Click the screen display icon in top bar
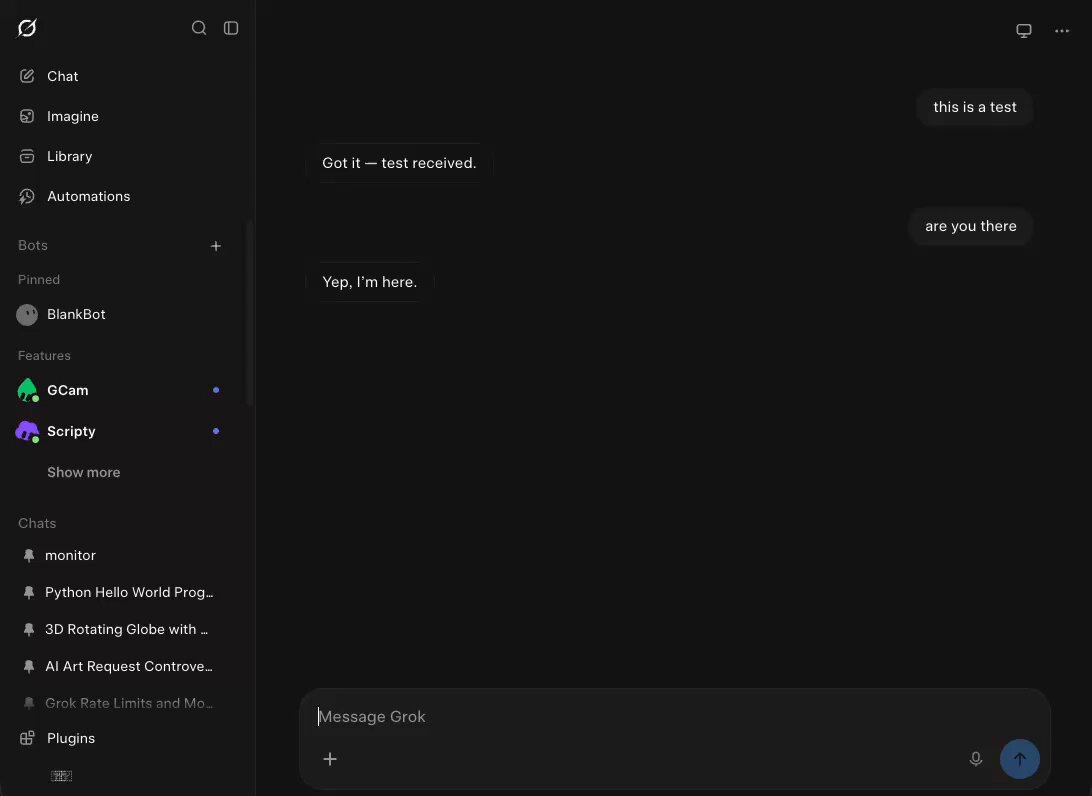 point(1024,31)
